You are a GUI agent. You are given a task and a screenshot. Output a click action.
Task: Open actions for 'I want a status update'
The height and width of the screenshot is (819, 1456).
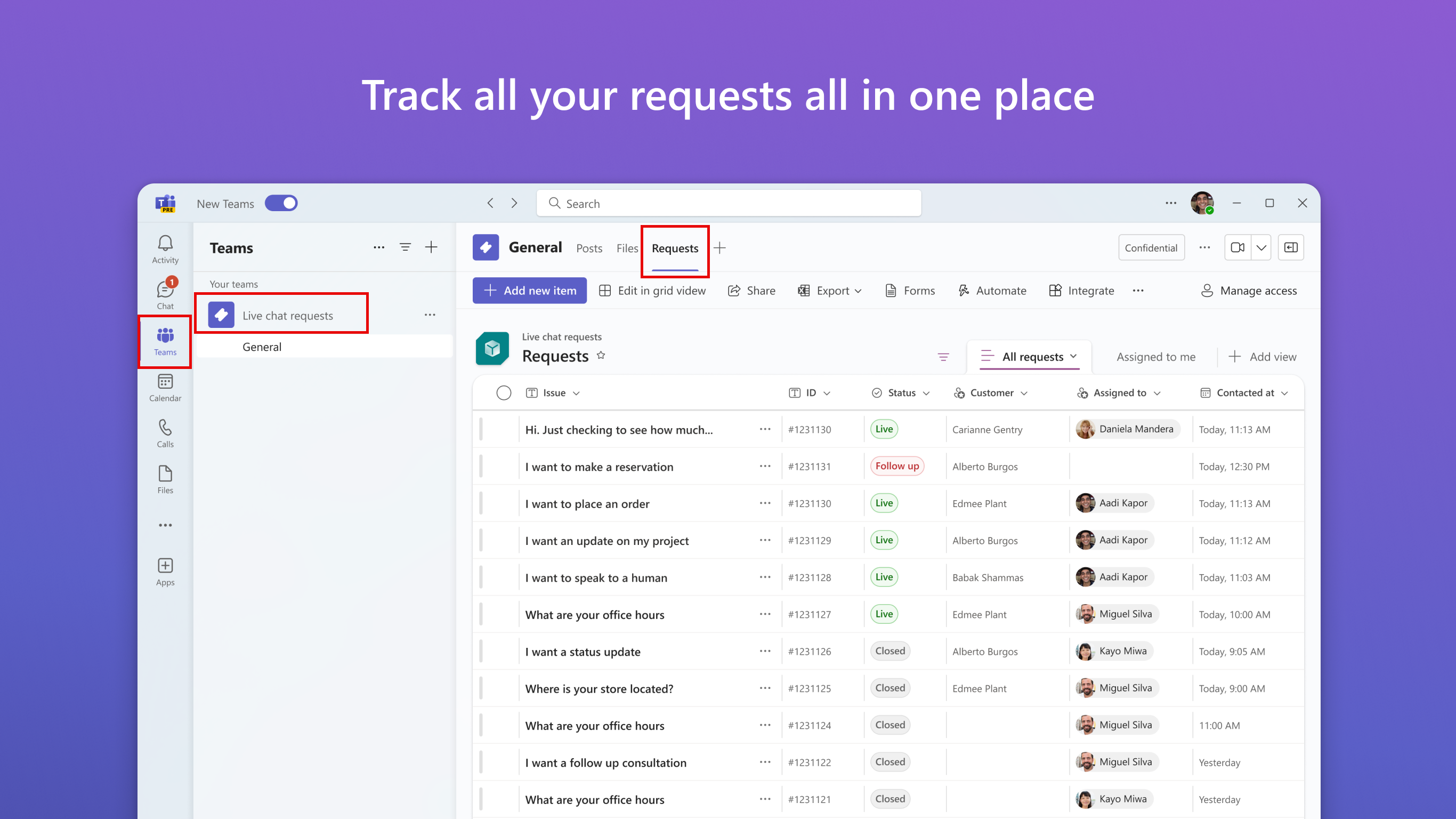pos(765,651)
